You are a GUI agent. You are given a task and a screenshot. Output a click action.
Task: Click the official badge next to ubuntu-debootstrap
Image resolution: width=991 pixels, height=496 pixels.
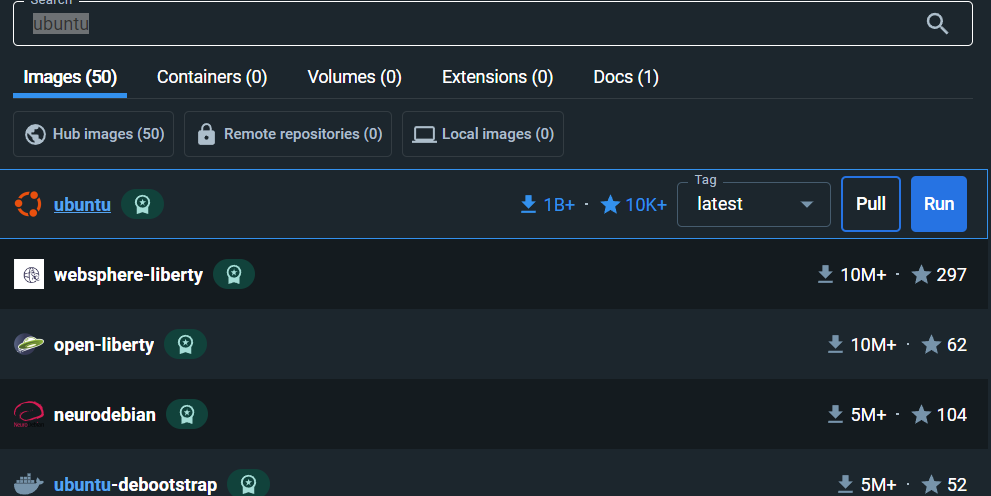click(x=248, y=484)
